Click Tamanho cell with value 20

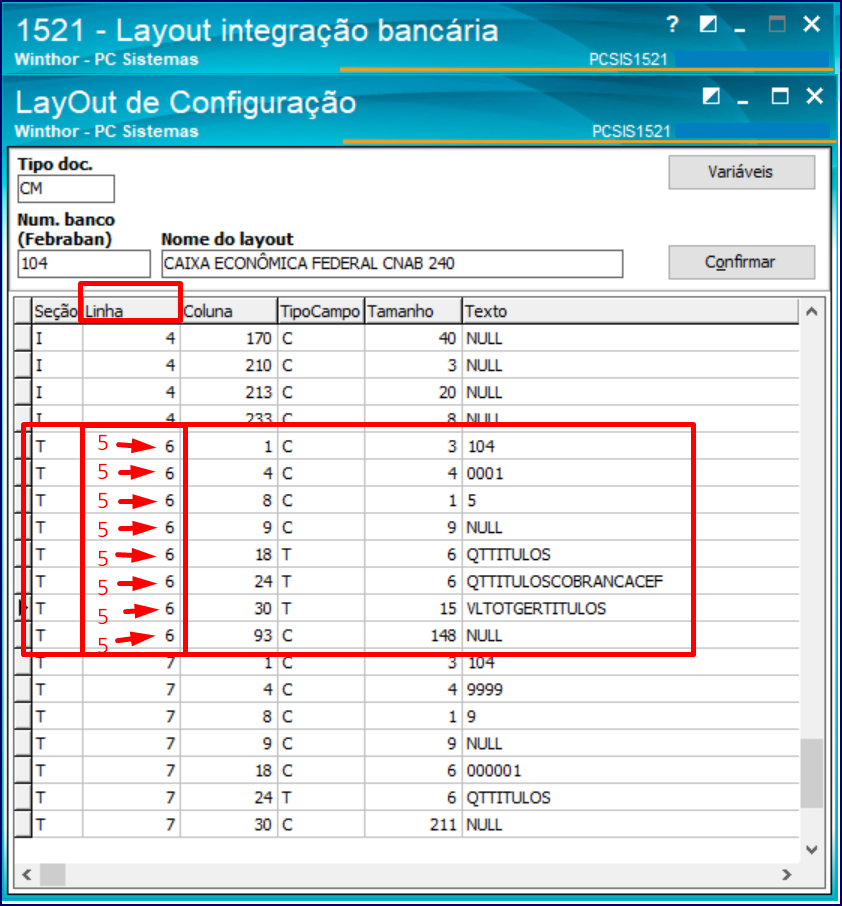click(x=413, y=392)
